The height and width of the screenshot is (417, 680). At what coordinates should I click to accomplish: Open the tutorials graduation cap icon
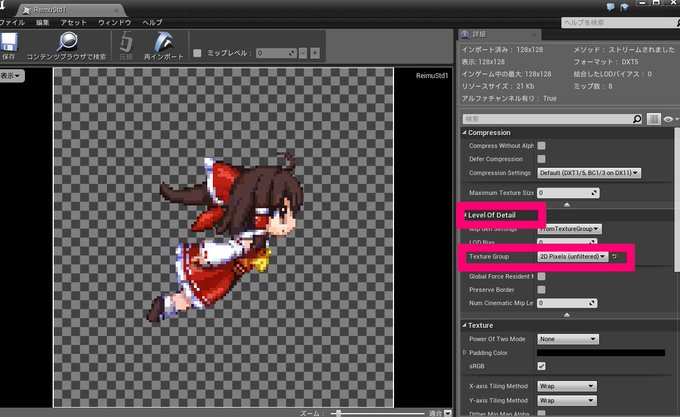point(624,6)
